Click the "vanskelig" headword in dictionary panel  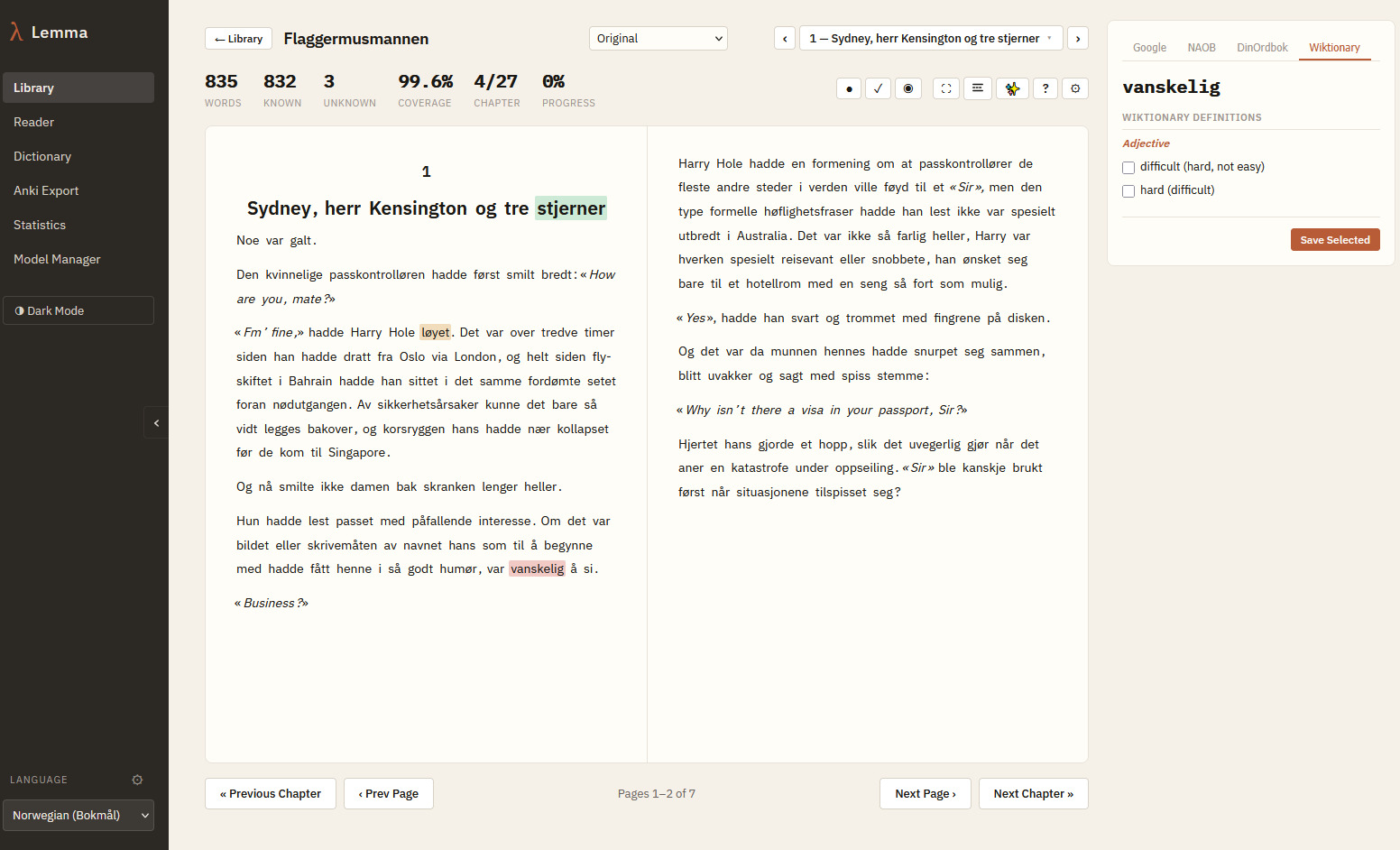[x=1172, y=87]
